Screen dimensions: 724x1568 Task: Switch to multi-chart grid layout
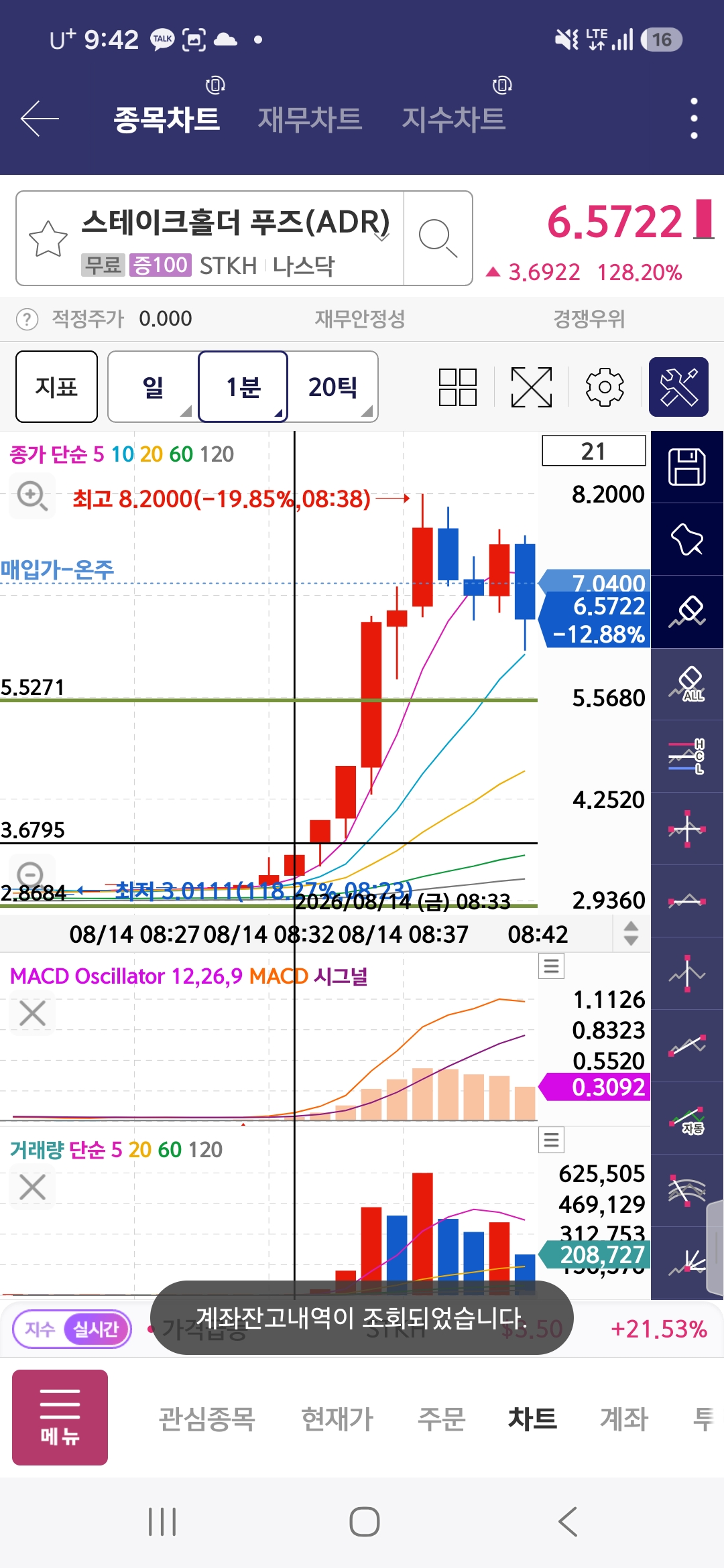coord(458,387)
